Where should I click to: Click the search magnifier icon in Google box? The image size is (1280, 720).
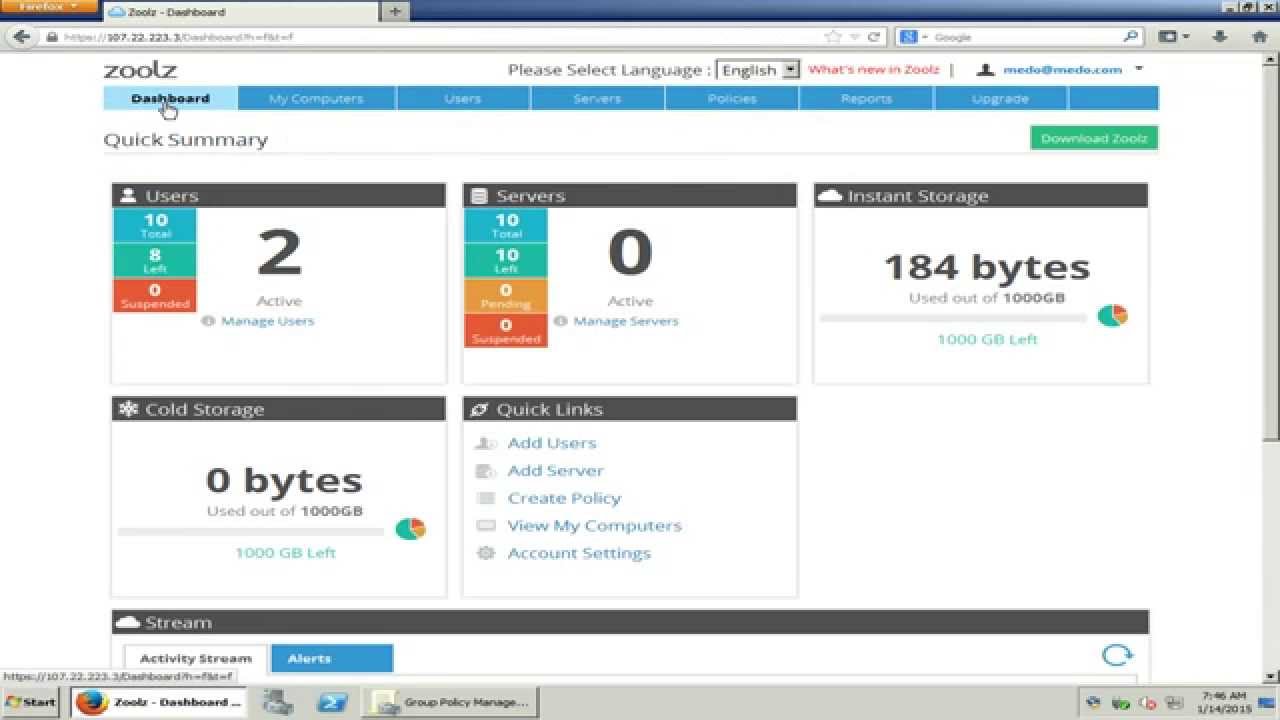[1130, 37]
